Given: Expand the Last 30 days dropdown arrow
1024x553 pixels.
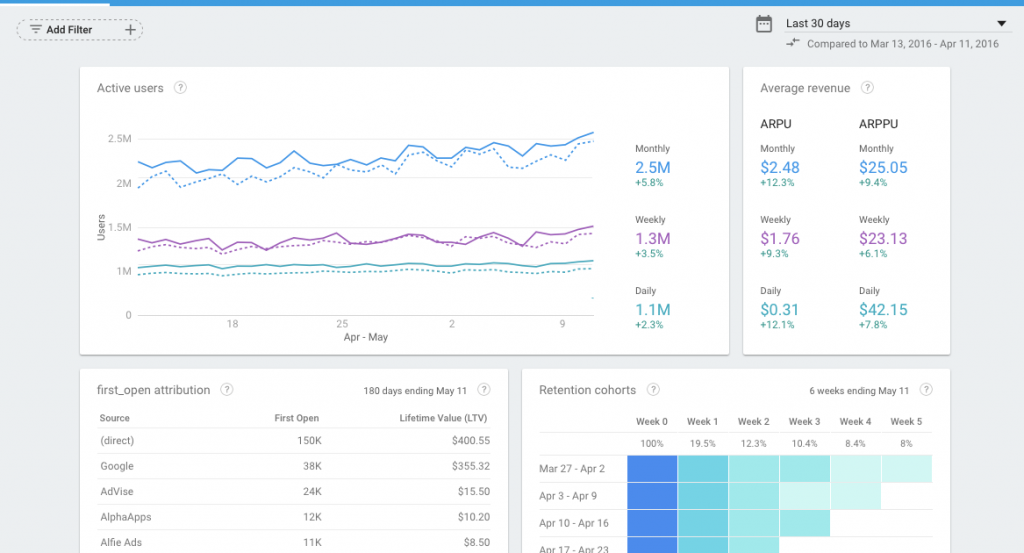Looking at the screenshot, I should point(1001,24).
